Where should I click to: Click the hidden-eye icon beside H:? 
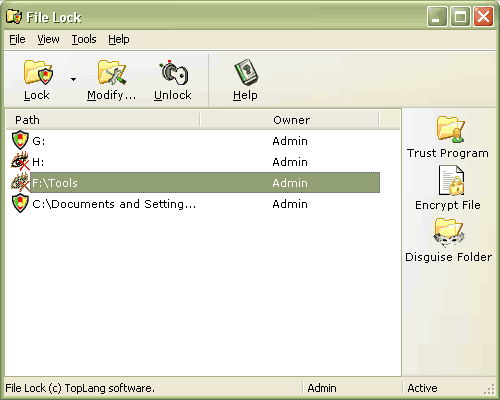click(20, 161)
